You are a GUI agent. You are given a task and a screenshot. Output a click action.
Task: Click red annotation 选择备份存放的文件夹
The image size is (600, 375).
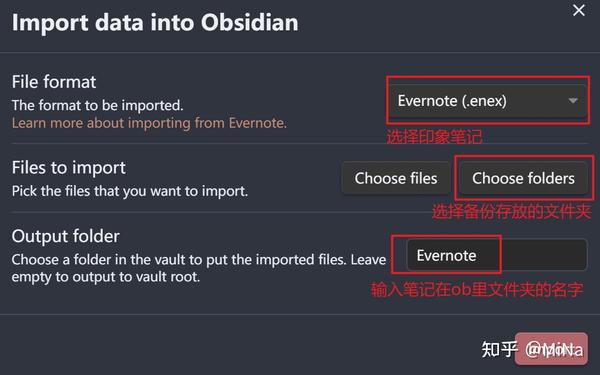[x=512, y=212]
